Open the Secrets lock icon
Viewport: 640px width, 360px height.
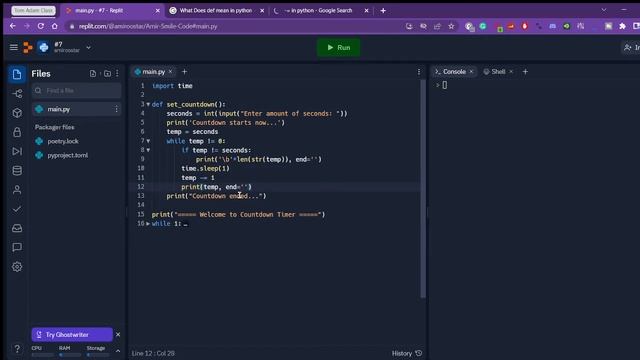coord(17,132)
